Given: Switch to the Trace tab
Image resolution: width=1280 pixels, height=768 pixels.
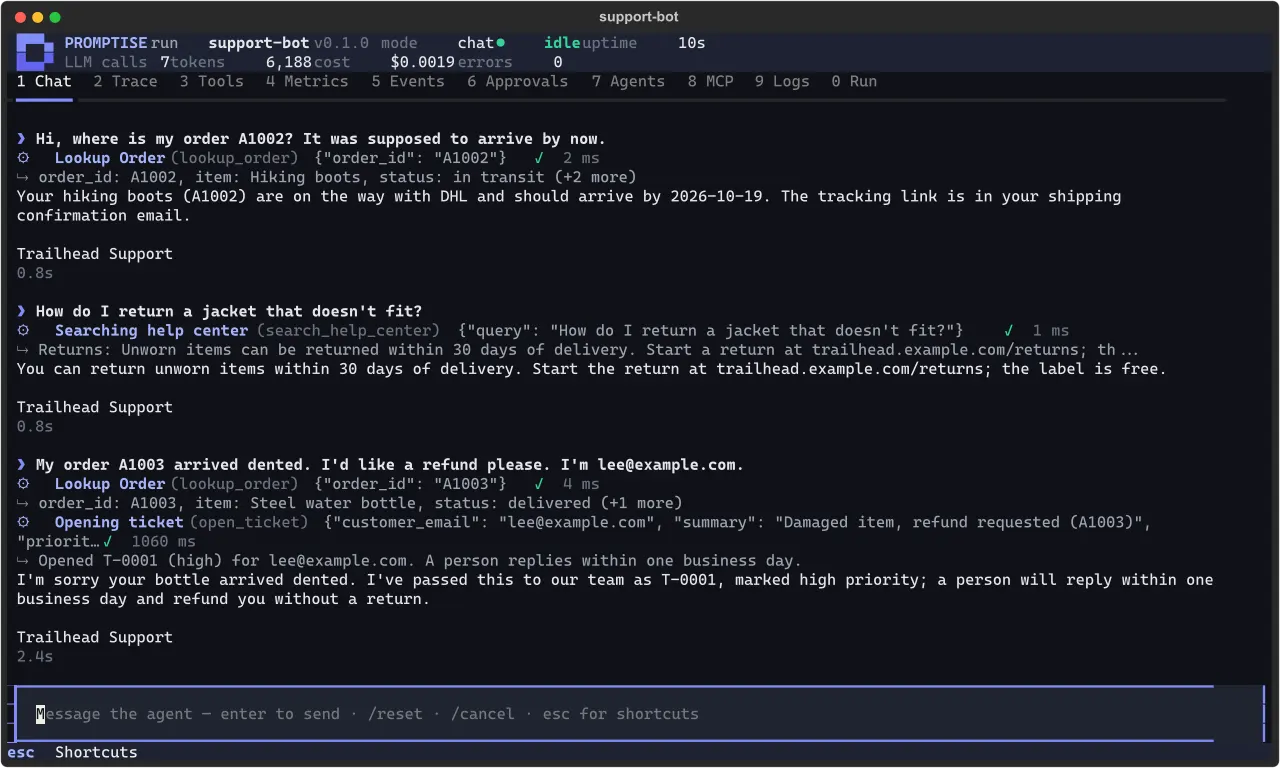Looking at the screenshot, I should pyautogui.click(x=125, y=82).
